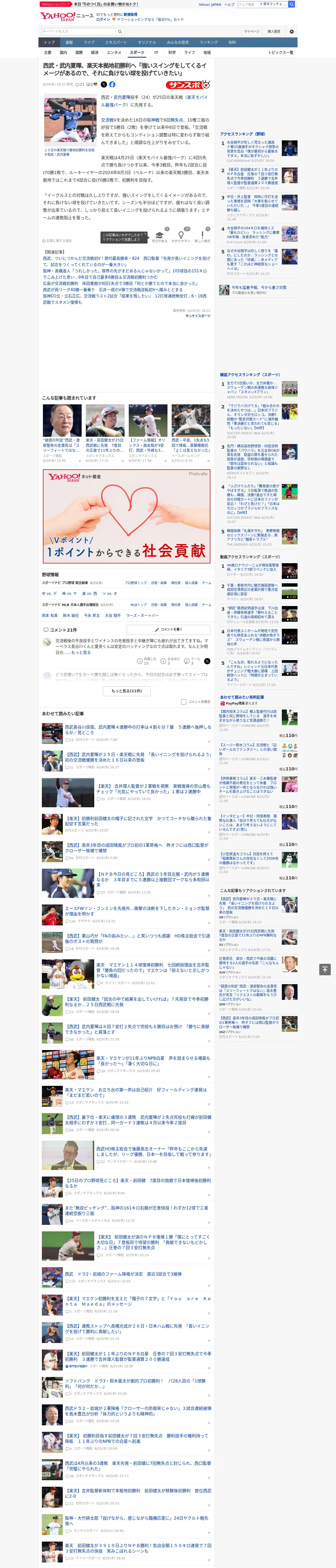Screen dimensions: 336x1568
Task: Click the 記事に関する報告 report link
Action: click(57, 240)
